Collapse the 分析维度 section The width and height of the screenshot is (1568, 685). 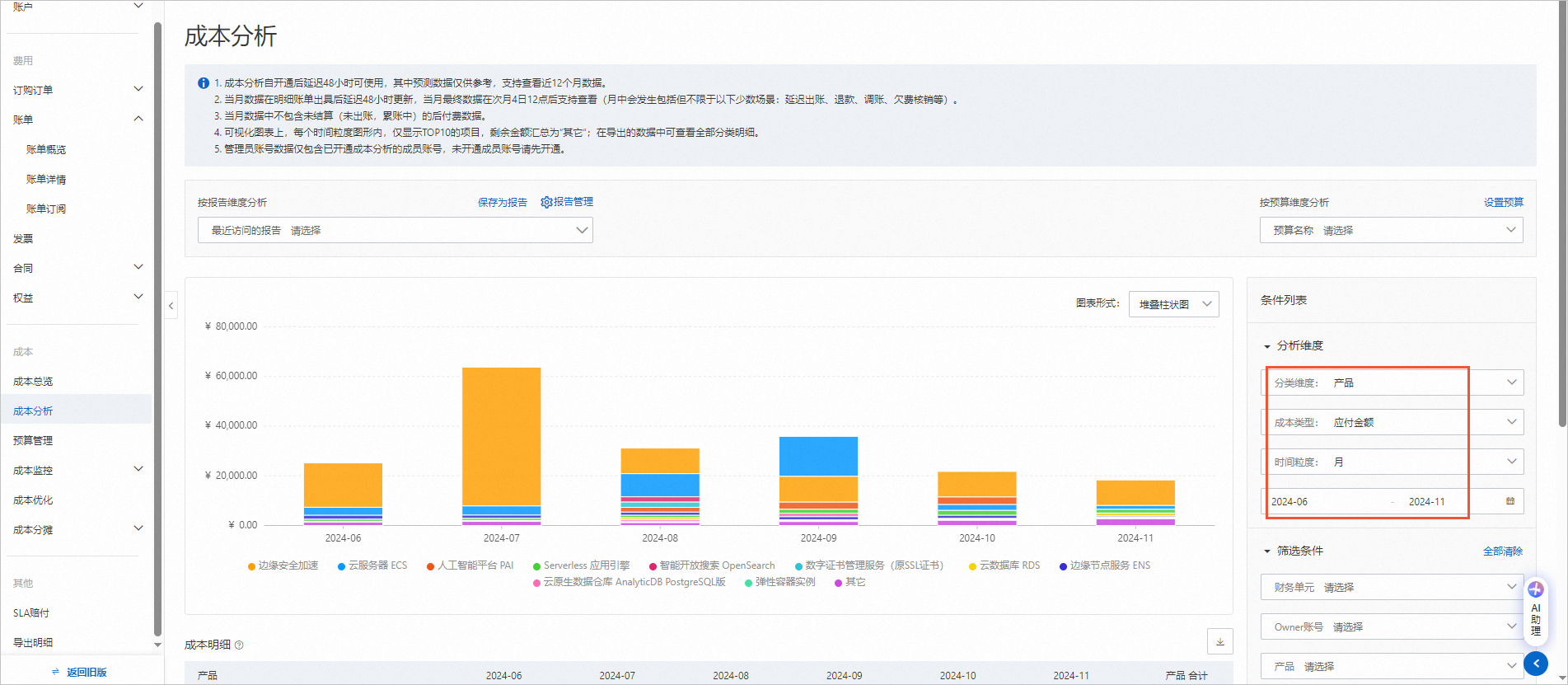(1267, 346)
